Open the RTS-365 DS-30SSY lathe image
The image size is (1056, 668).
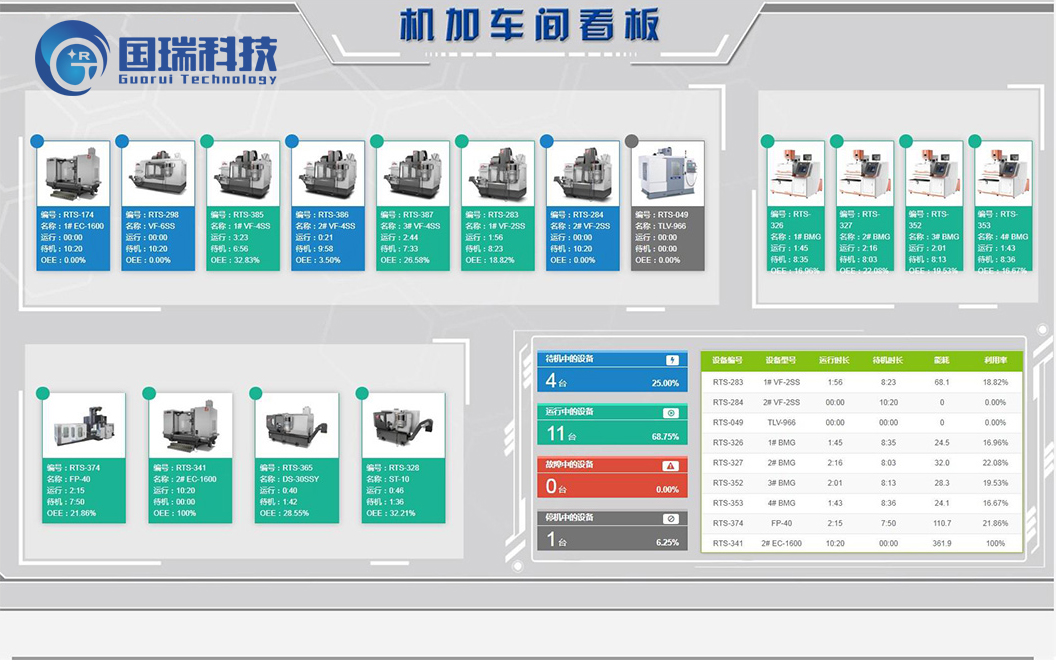pos(297,425)
